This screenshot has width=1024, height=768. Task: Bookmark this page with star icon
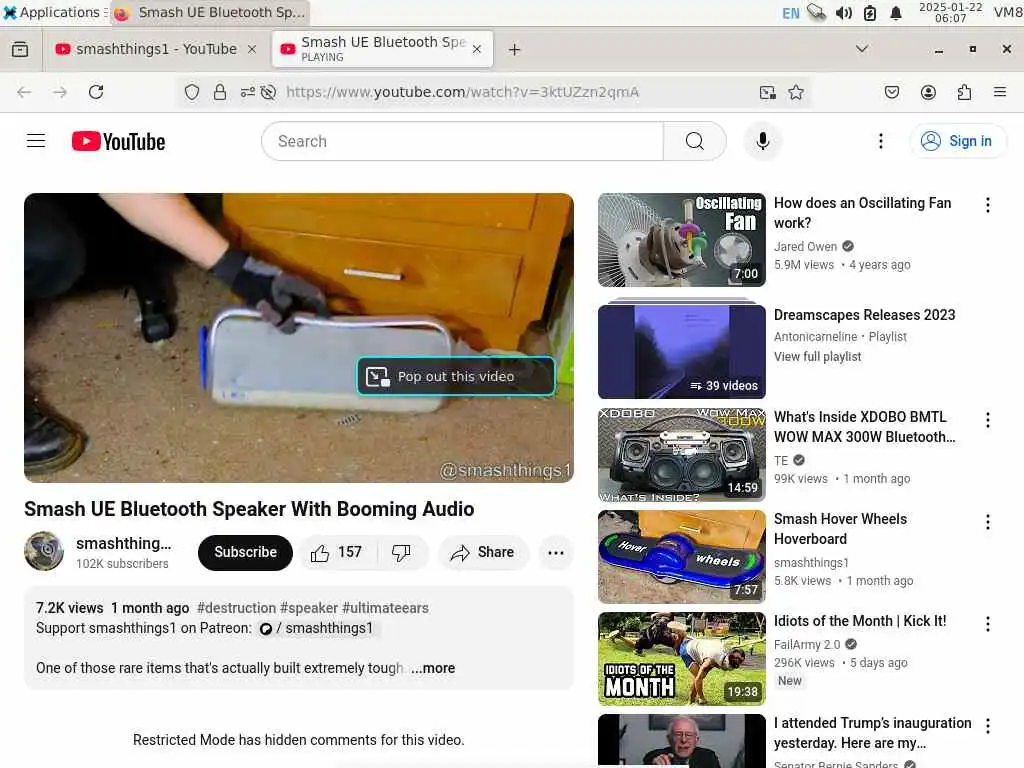pyautogui.click(x=795, y=92)
